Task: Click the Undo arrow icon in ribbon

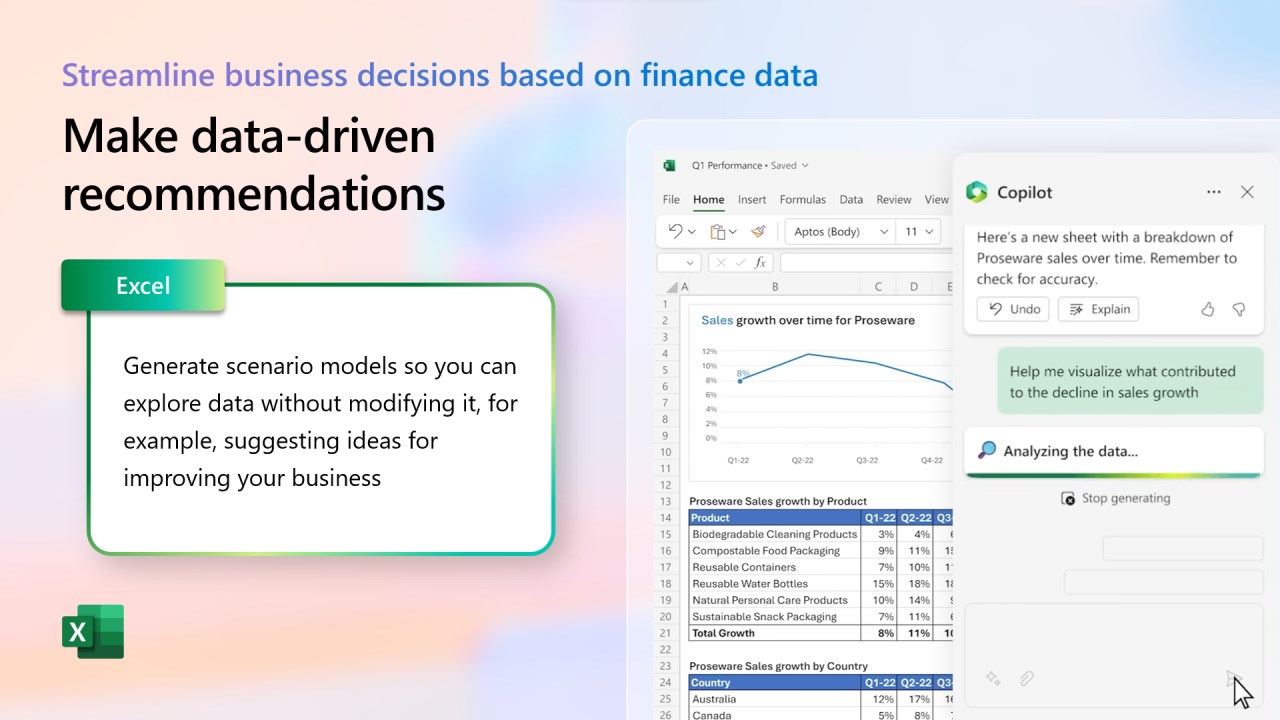Action: tap(675, 231)
